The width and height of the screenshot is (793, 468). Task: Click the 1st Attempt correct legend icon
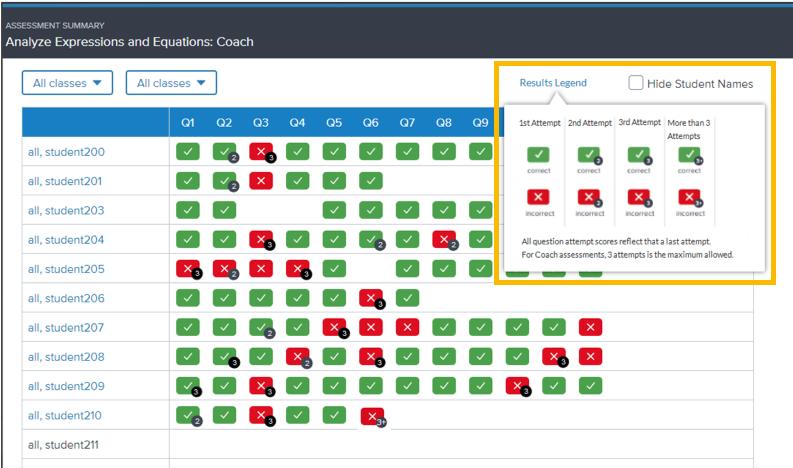(x=539, y=156)
